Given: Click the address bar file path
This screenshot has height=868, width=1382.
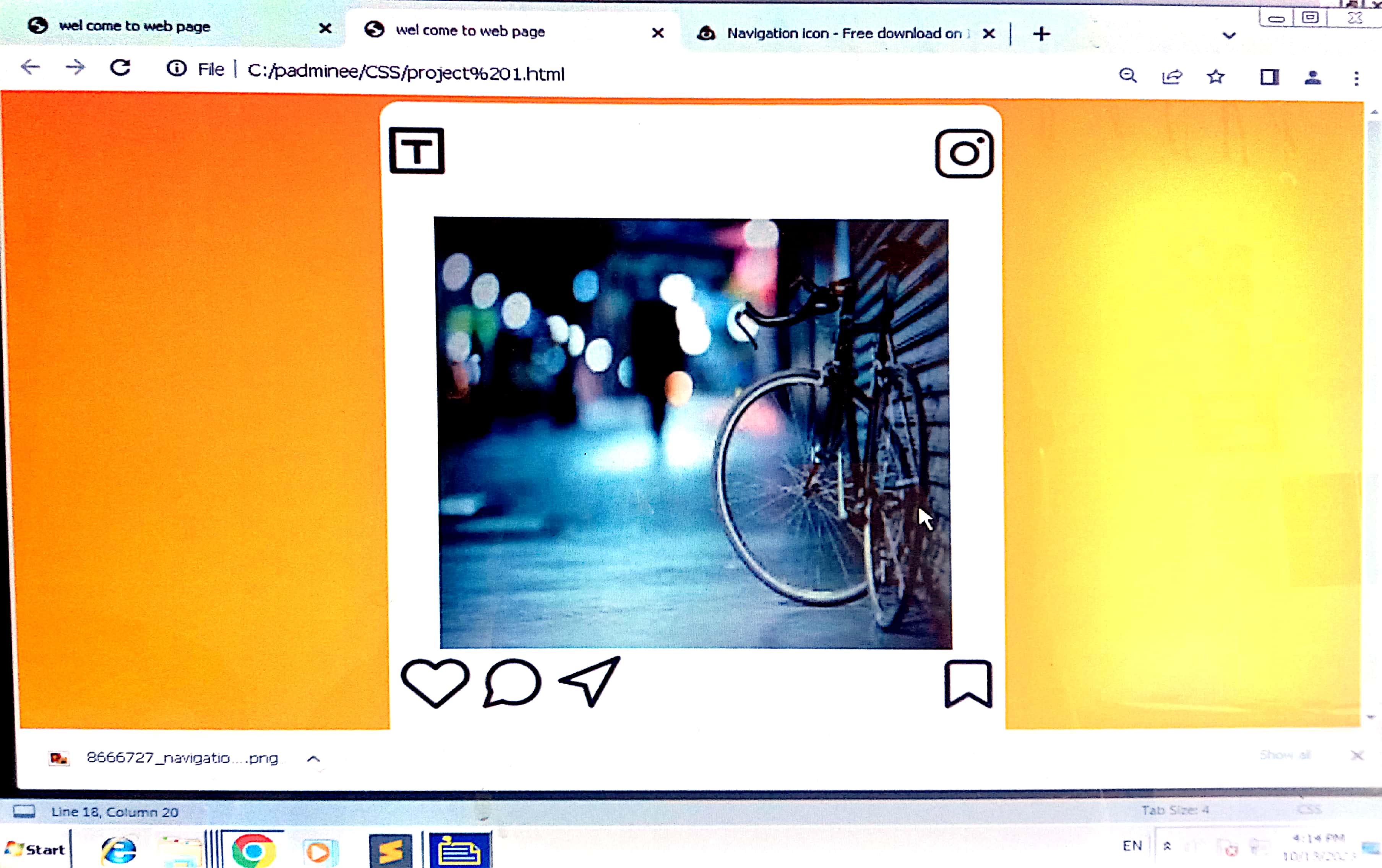Looking at the screenshot, I should (x=405, y=73).
